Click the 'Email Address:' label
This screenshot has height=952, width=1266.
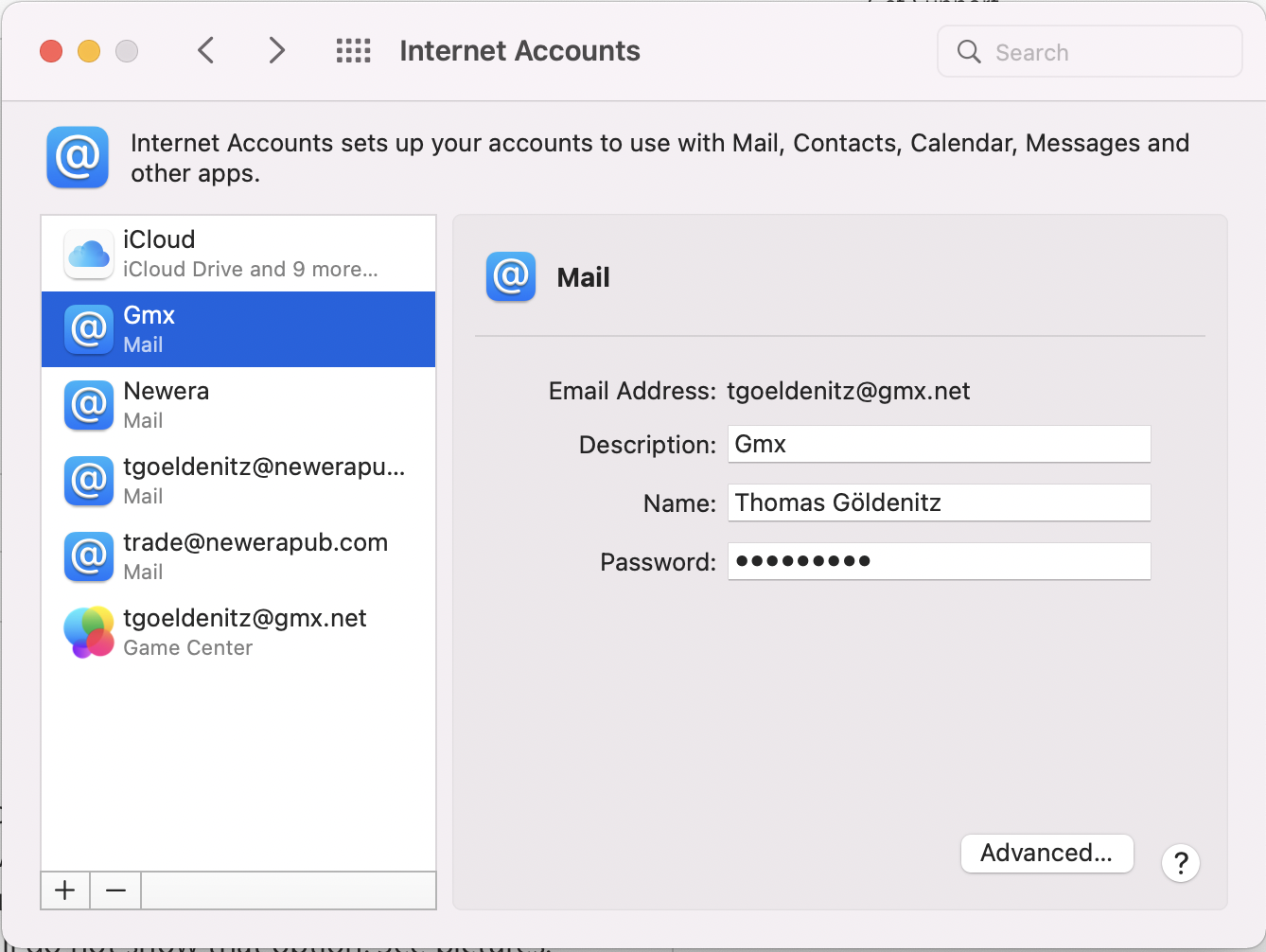632,392
